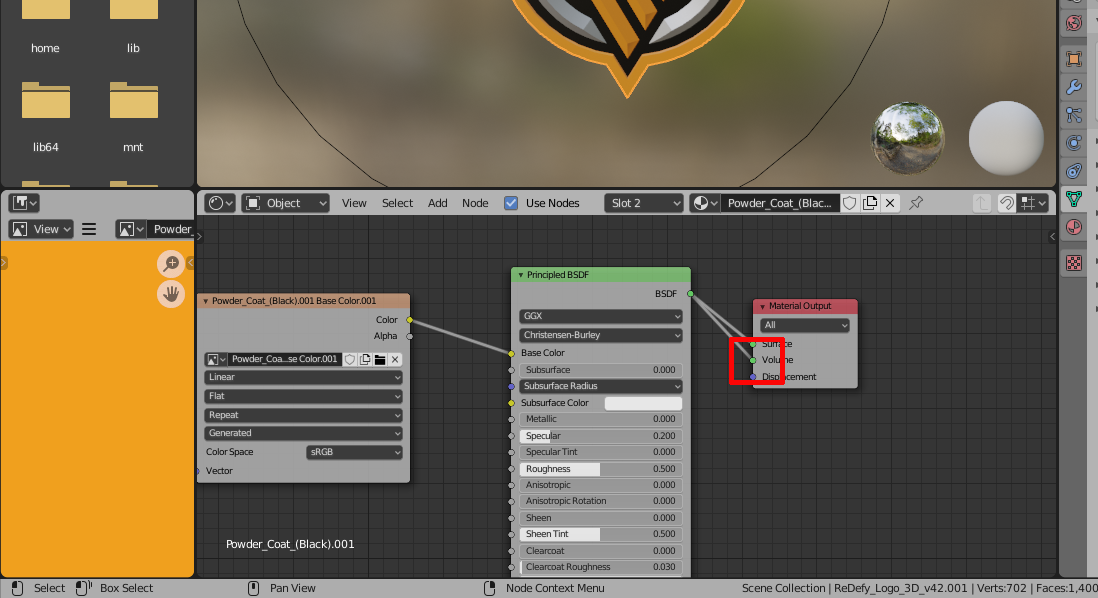This screenshot has height=598, width=1098.
Task: Open the Select menu in node editor
Action: (x=397, y=203)
